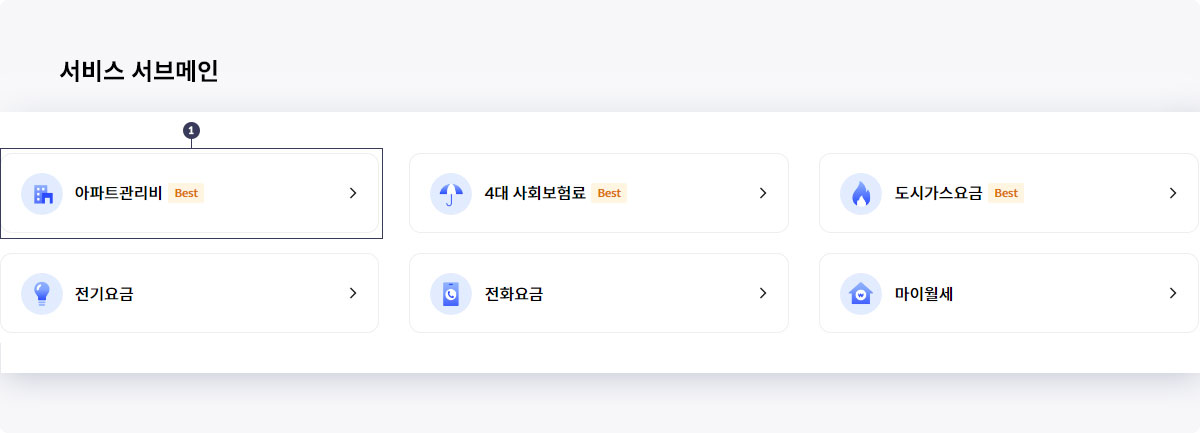Click the light bulb icon for 전기요금
Viewport: 1200px width, 433px height.
[42, 294]
